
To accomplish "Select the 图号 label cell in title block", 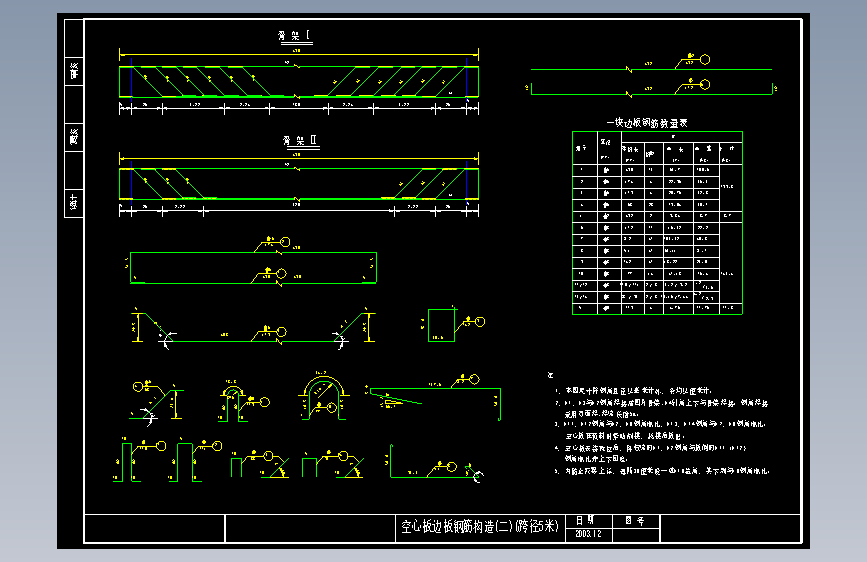I will click(x=636, y=521).
